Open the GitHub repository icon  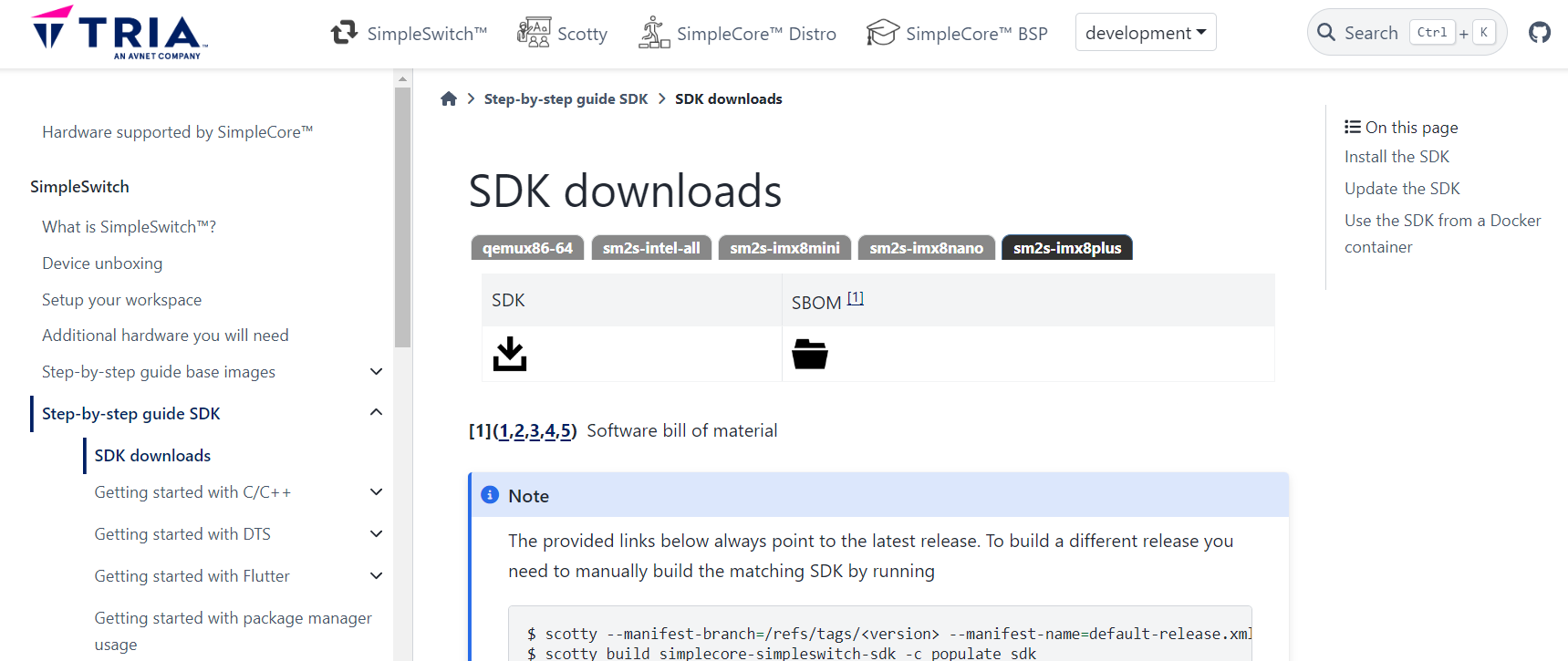(x=1540, y=33)
